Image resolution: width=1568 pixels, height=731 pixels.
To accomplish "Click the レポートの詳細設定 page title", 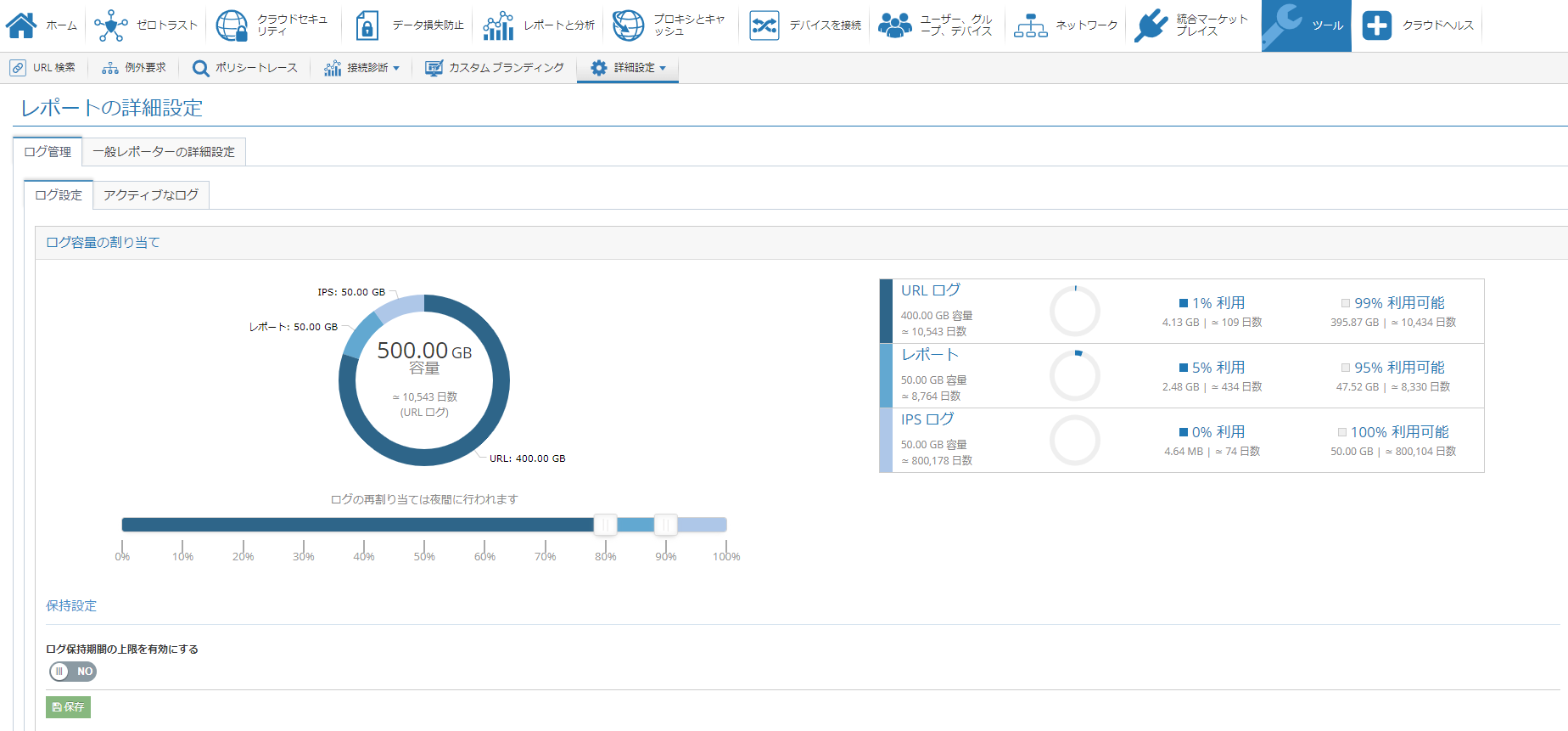I will click(x=112, y=108).
